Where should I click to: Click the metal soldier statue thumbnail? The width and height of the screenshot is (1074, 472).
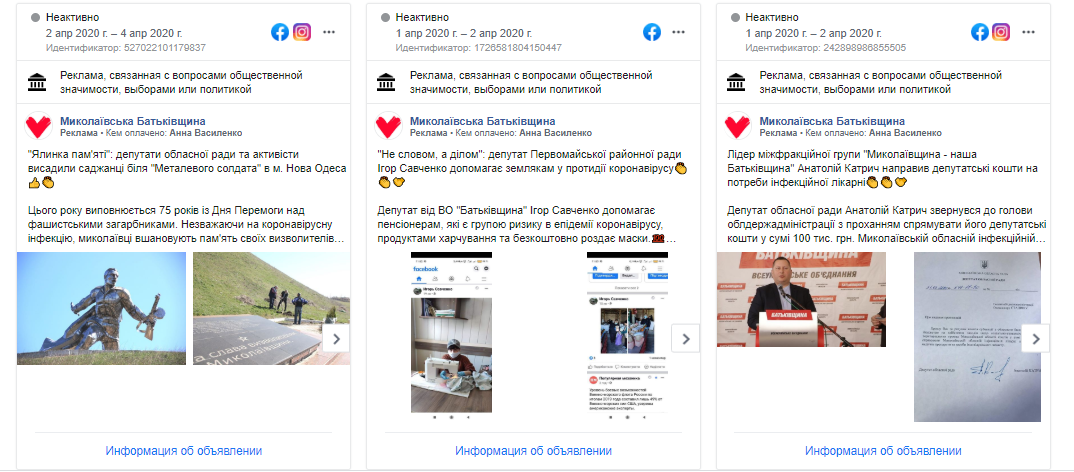(101, 308)
